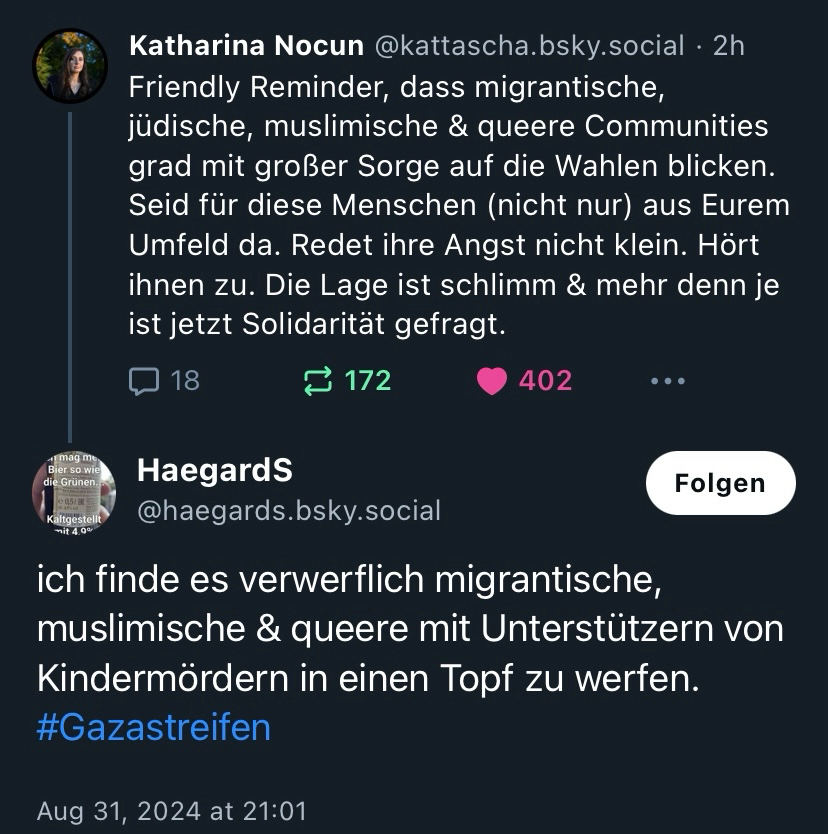Click the @kattascha.bsky.social handle
Viewport: 828px width, 834px height.
[529, 46]
